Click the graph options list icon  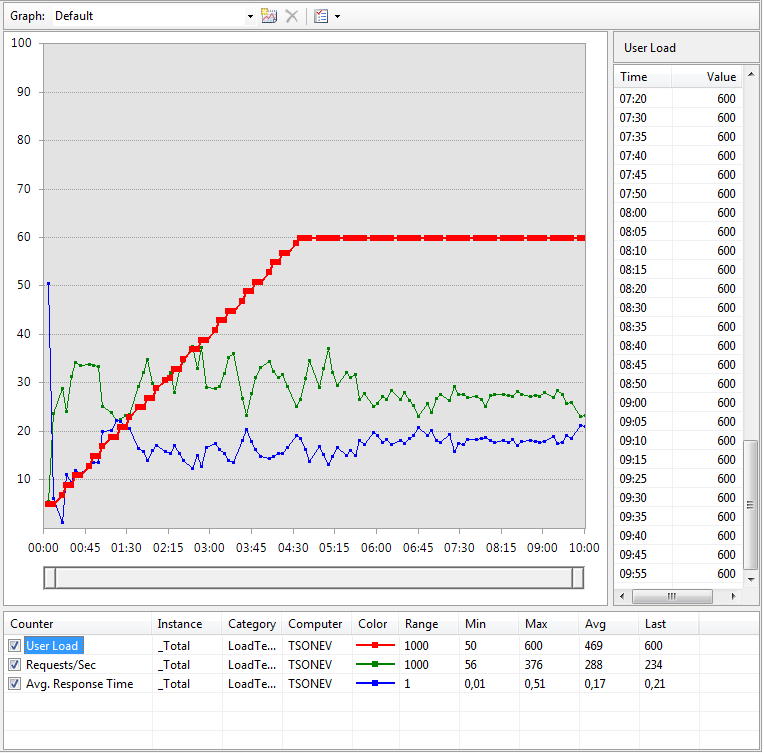321,16
